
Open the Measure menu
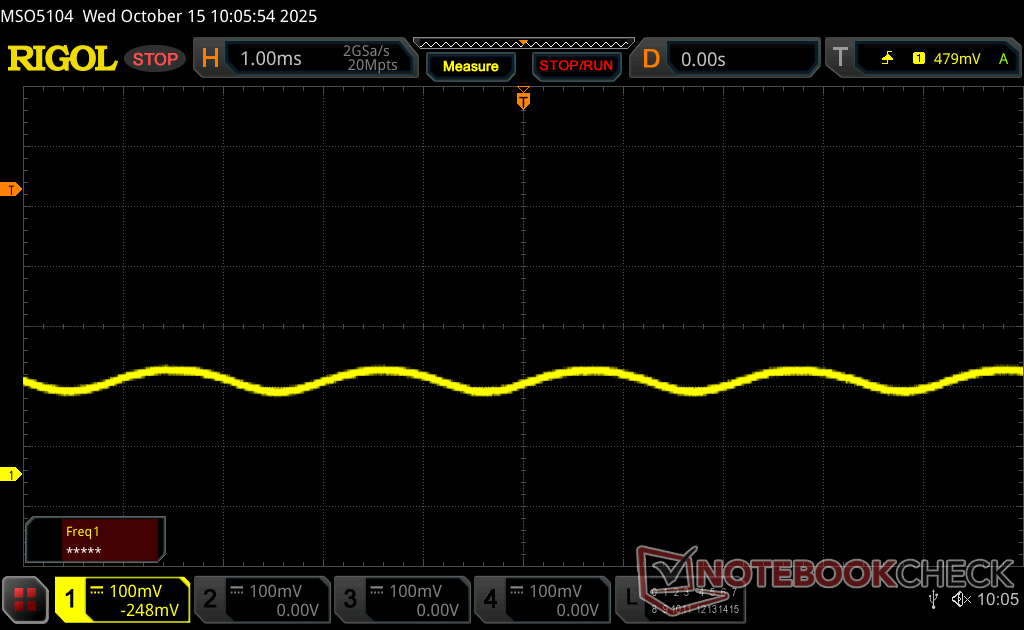pos(470,66)
